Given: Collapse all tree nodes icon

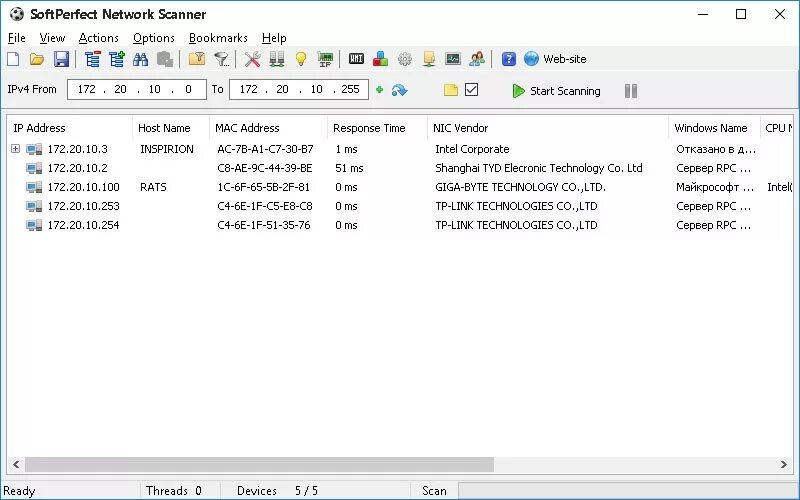Looking at the screenshot, I should pyautogui.click(x=93, y=59).
